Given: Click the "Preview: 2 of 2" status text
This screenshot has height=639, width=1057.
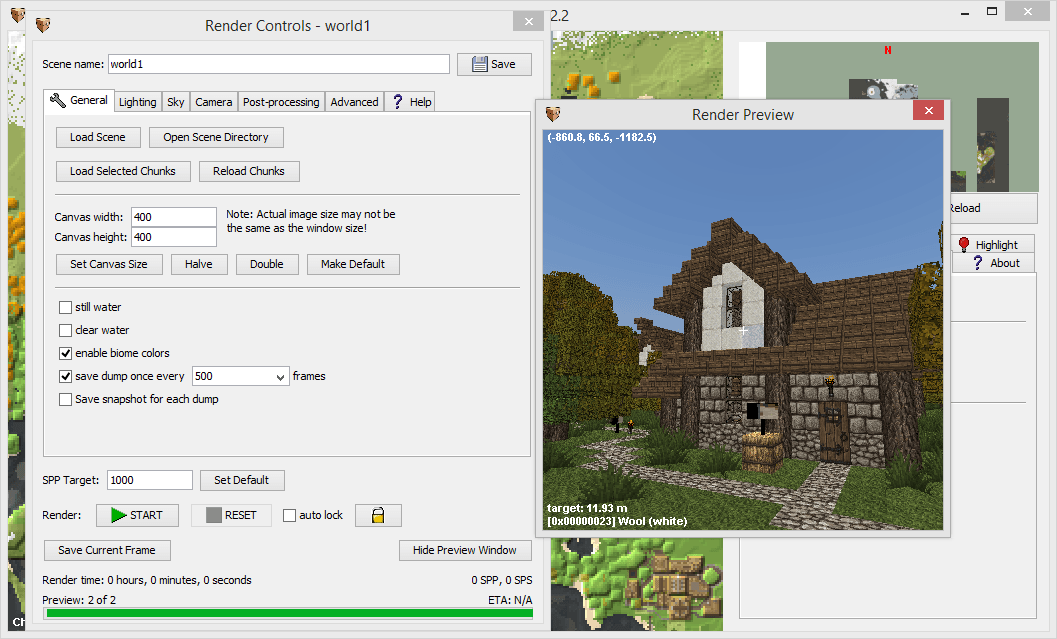Looking at the screenshot, I should pos(79,600).
